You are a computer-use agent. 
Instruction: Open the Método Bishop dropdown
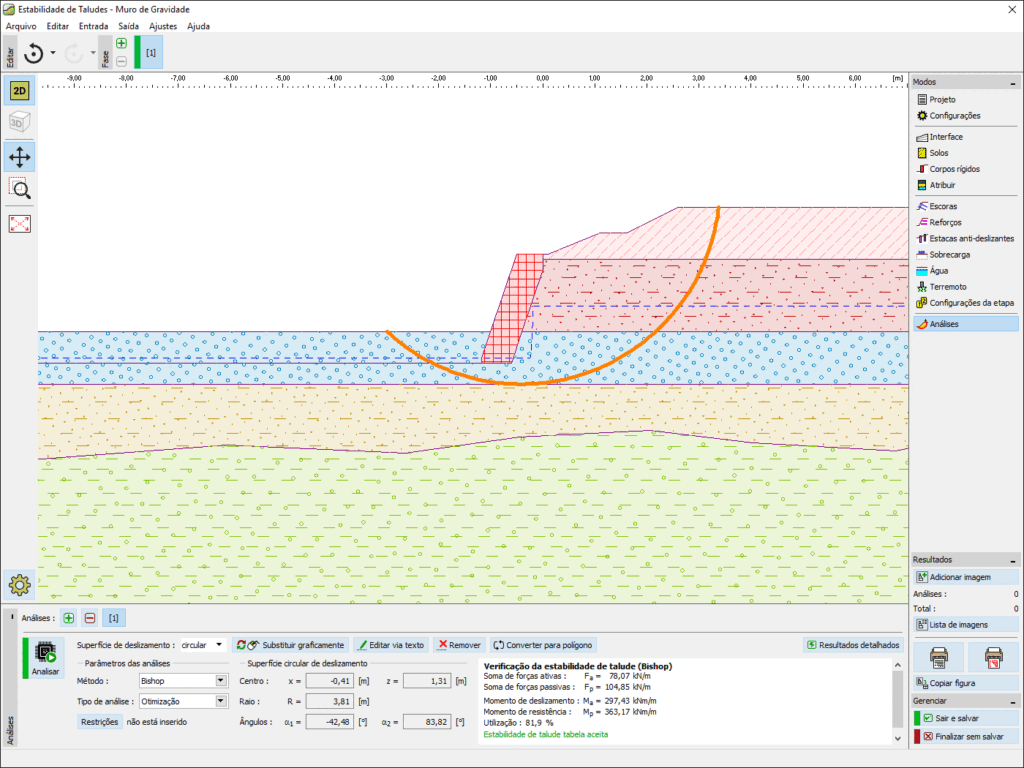tap(183, 681)
